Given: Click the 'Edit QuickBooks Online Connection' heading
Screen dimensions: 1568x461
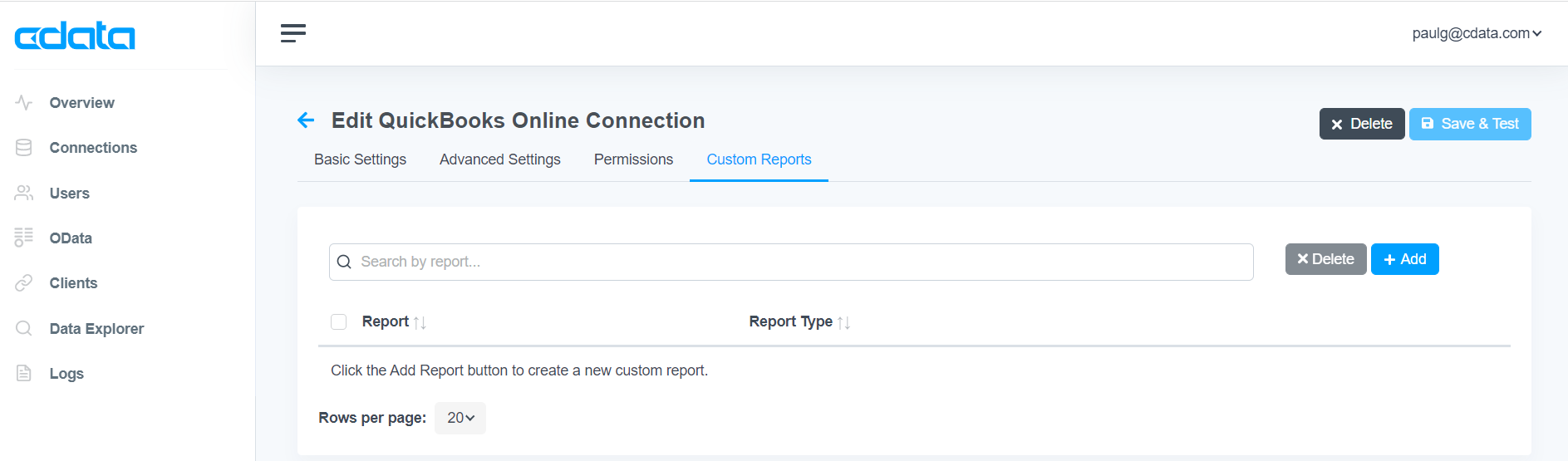Looking at the screenshot, I should [518, 120].
